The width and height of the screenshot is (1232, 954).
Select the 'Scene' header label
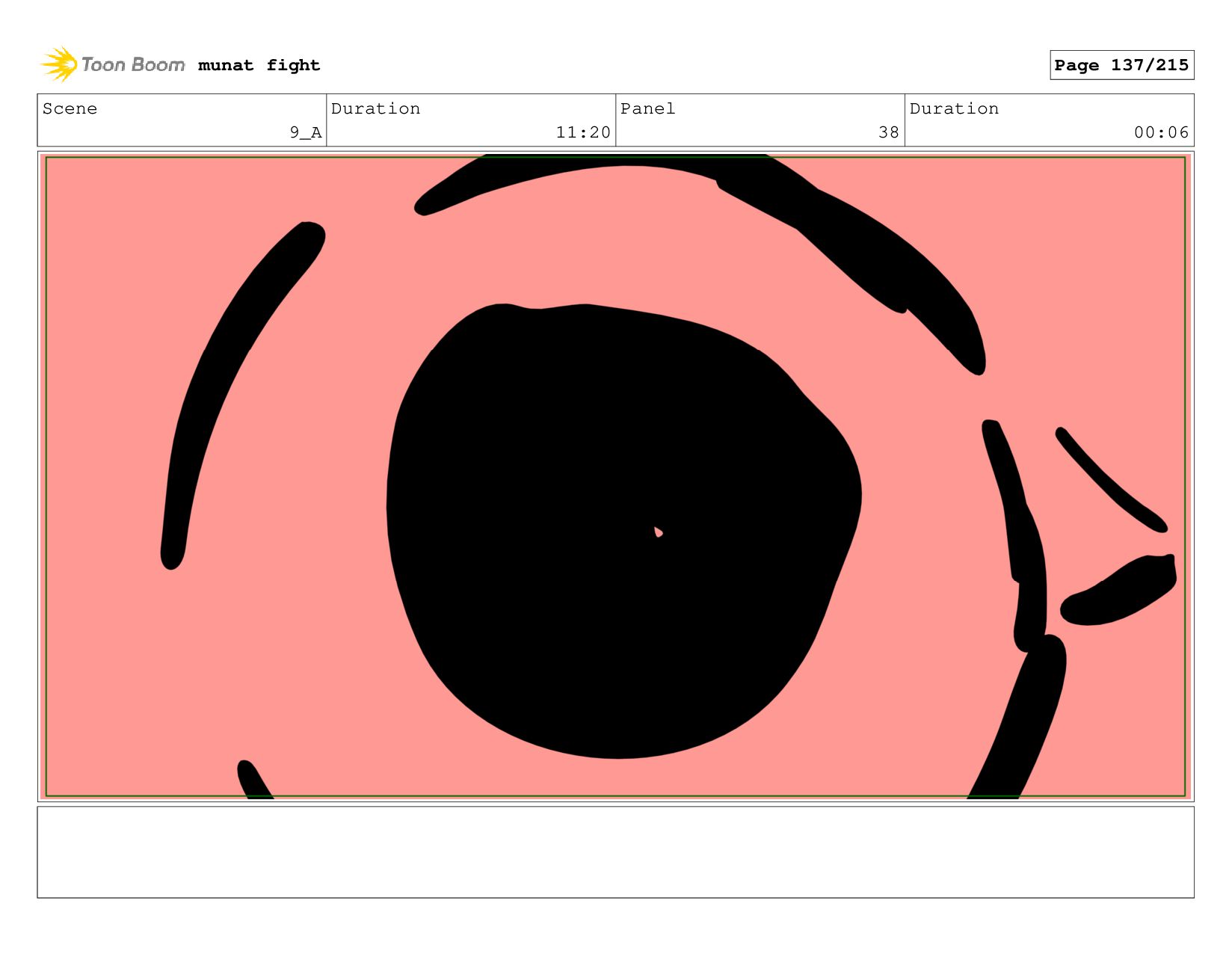point(70,108)
